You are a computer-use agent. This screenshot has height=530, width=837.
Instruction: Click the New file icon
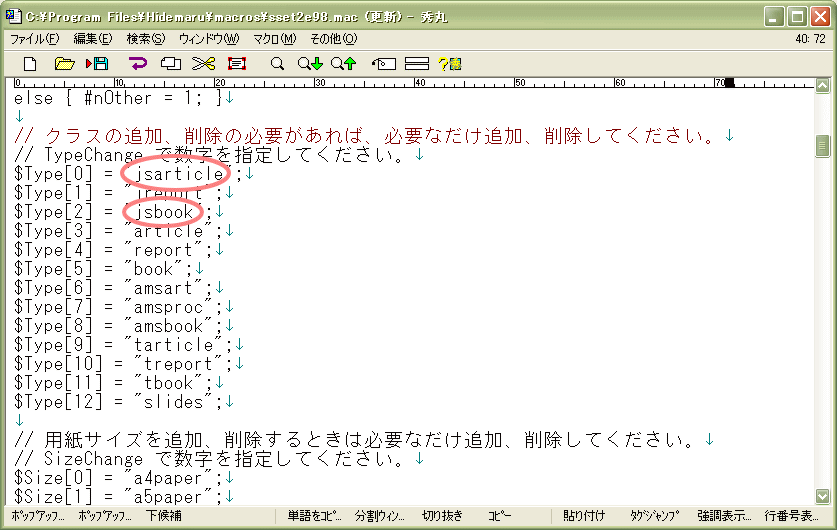[31, 64]
